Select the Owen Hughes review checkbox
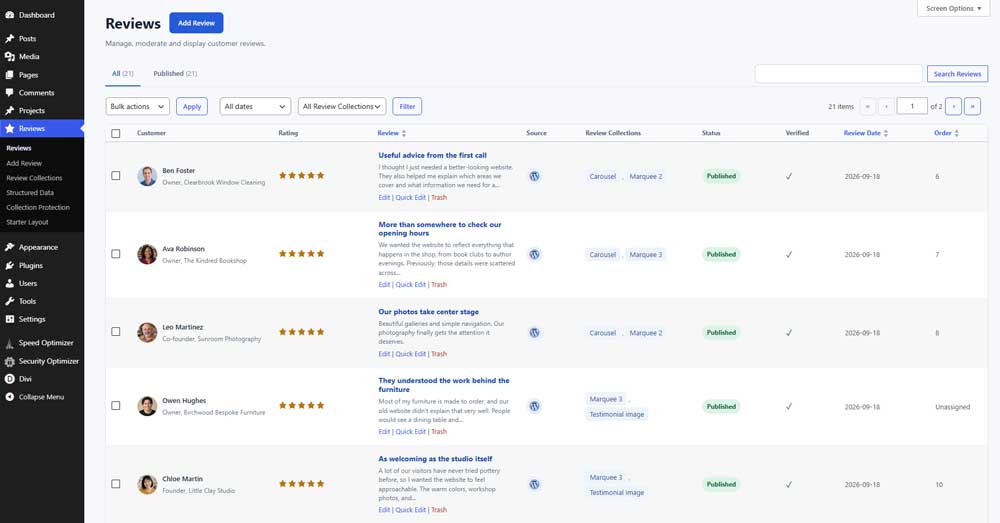 (115, 406)
